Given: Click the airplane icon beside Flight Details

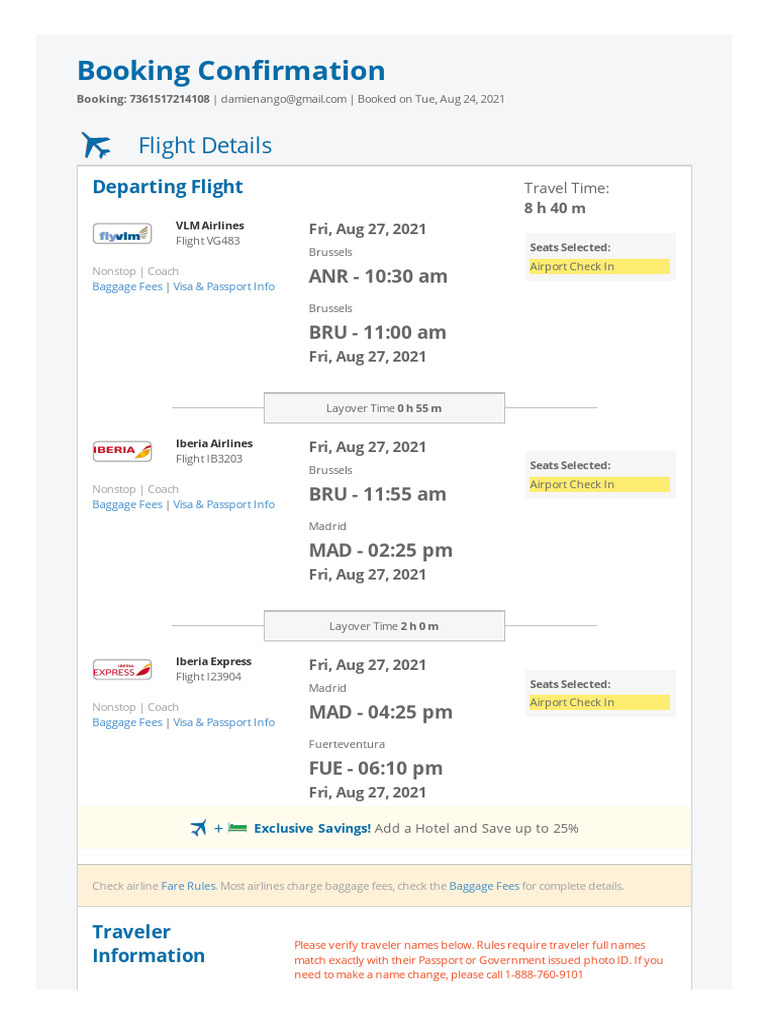Looking at the screenshot, I should pos(96,146).
